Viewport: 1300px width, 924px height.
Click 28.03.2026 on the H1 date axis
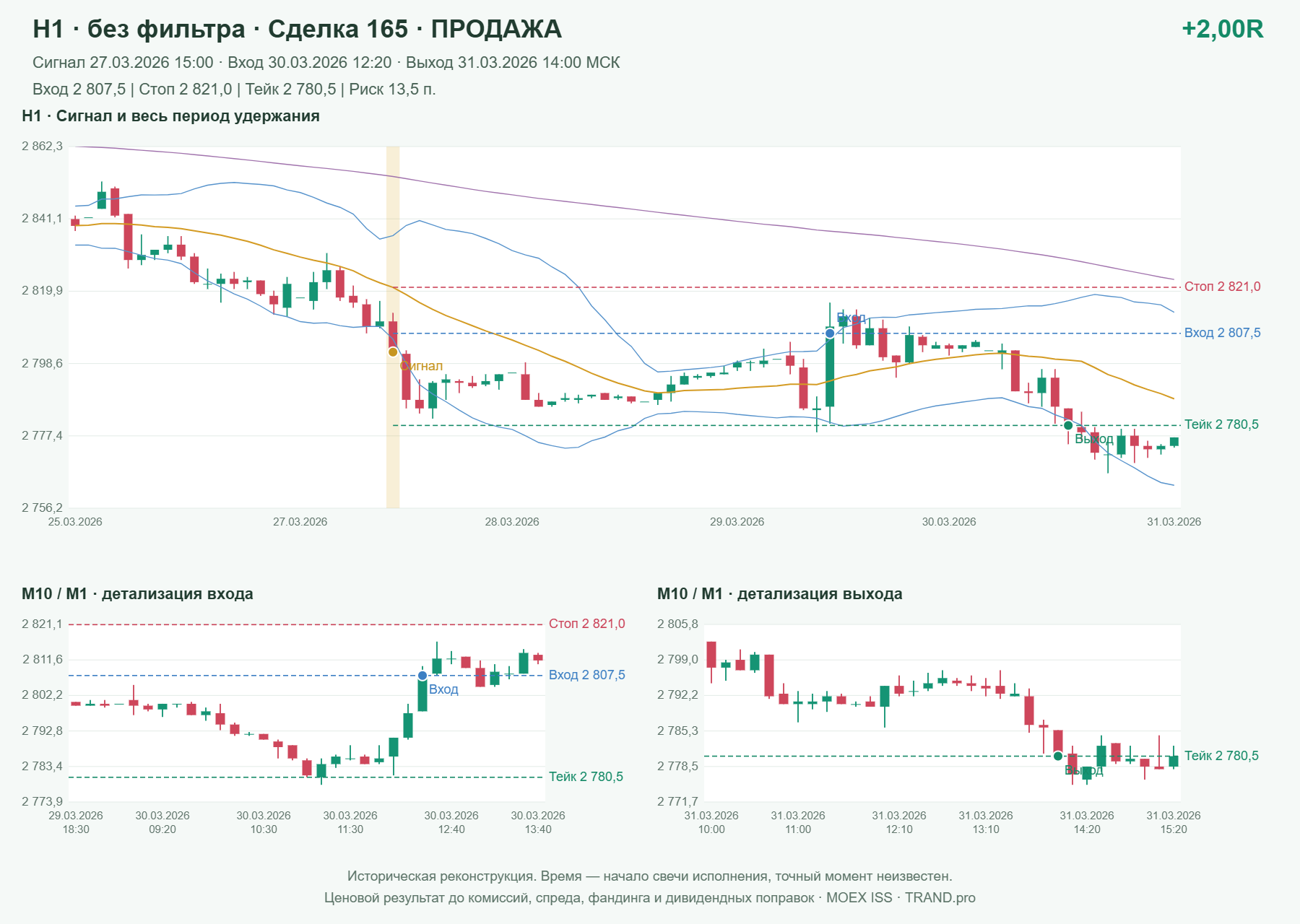(x=512, y=522)
